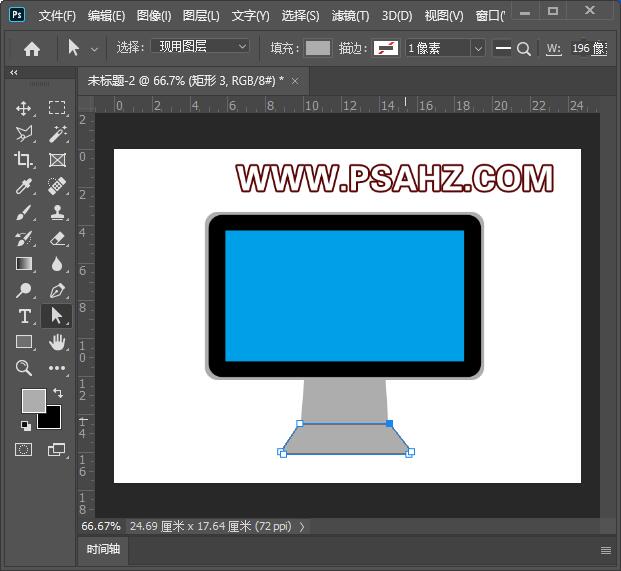Open the 选择 现用图层 dropdown
This screenshot has height=571, width=621.
(200, 47)
